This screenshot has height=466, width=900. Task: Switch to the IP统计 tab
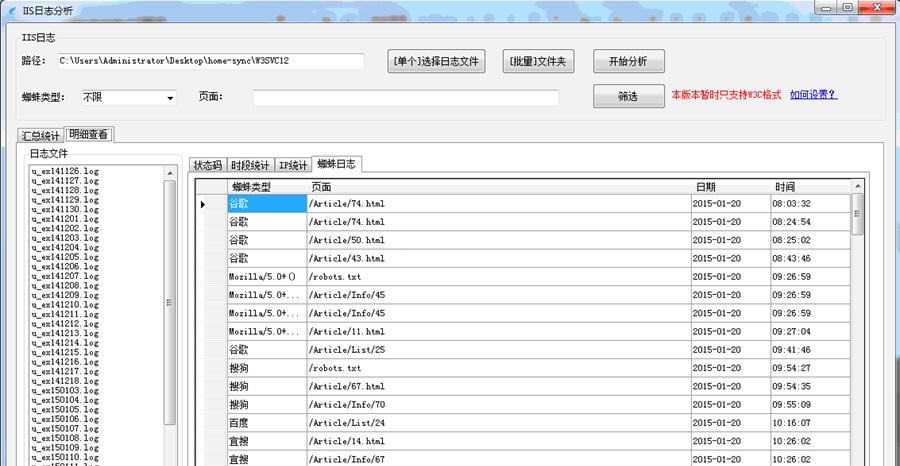tap(293, 166)
